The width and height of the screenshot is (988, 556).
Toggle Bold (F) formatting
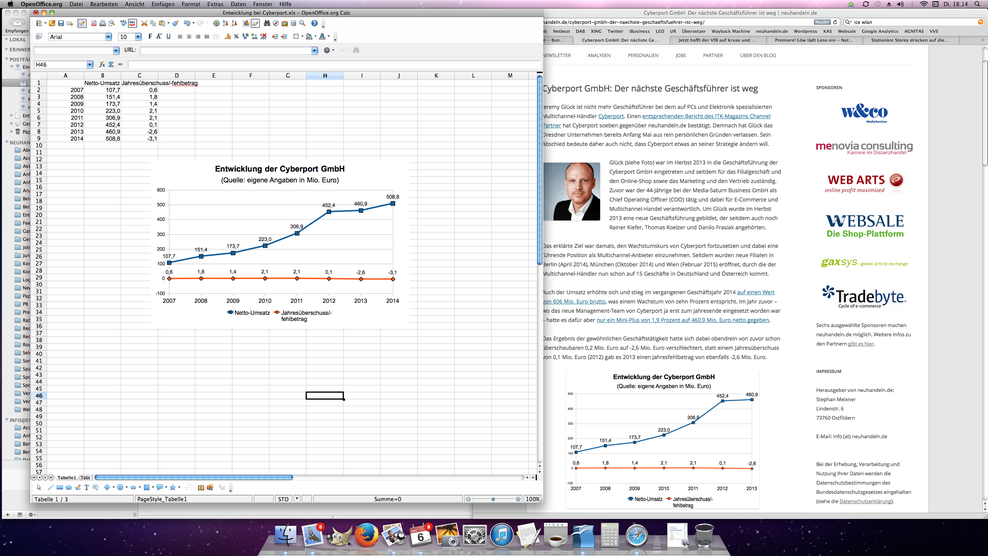[x=150, y=37]
